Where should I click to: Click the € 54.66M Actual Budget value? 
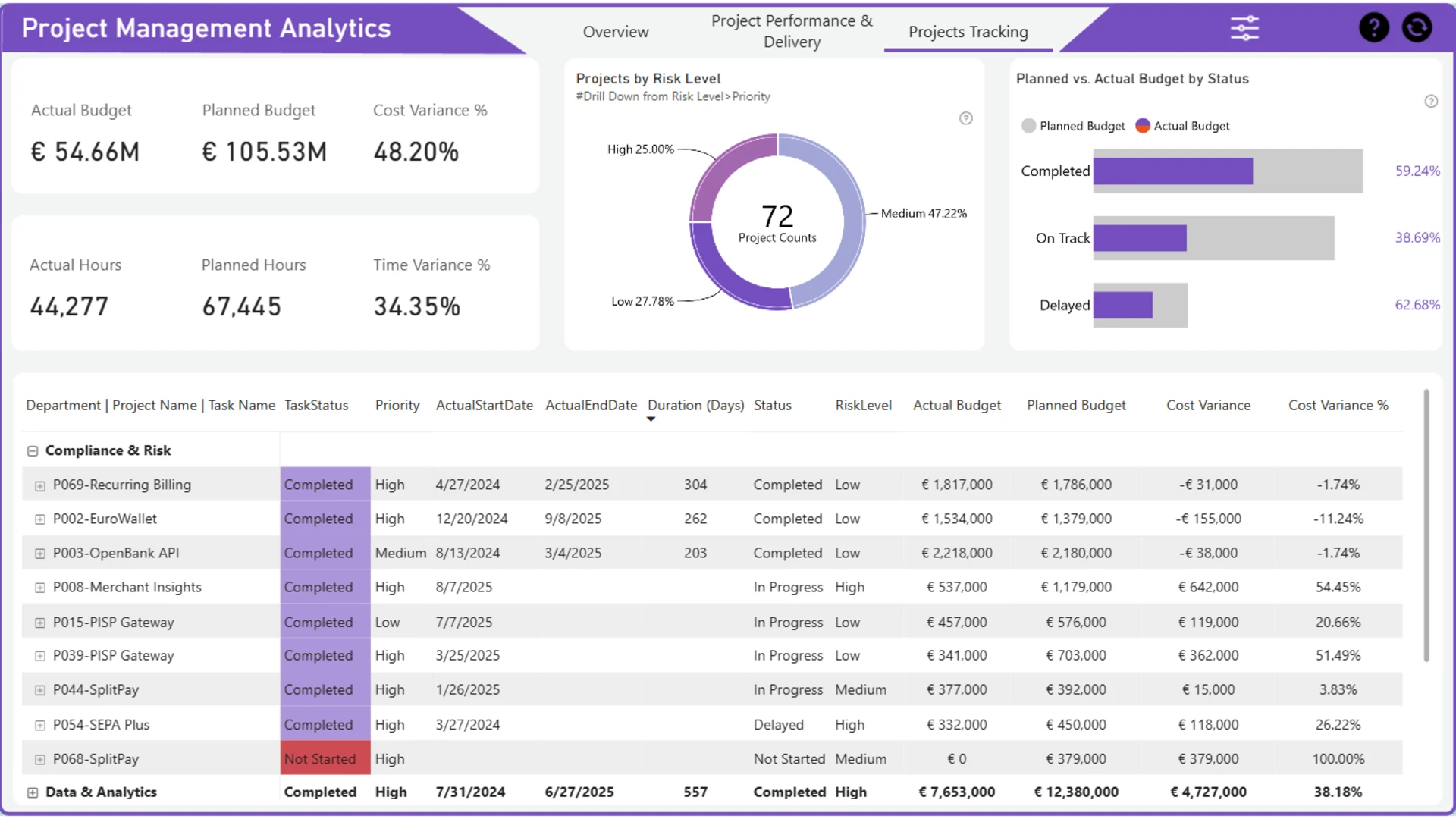[x=85, y=152]
